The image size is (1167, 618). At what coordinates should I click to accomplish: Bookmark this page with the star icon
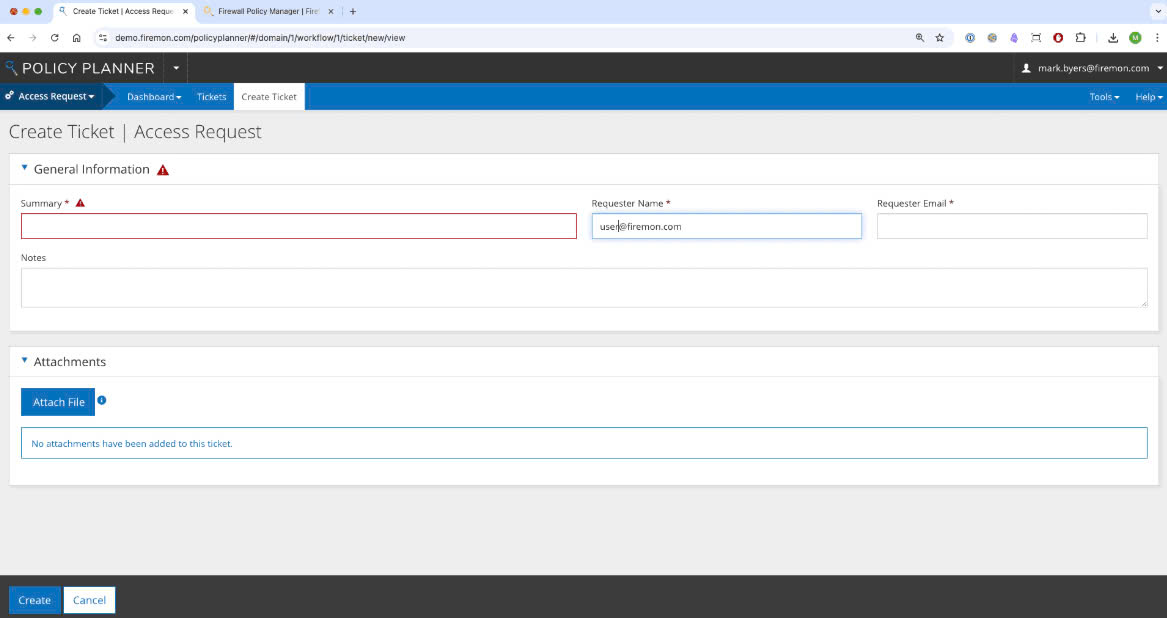tap(939, 38)
